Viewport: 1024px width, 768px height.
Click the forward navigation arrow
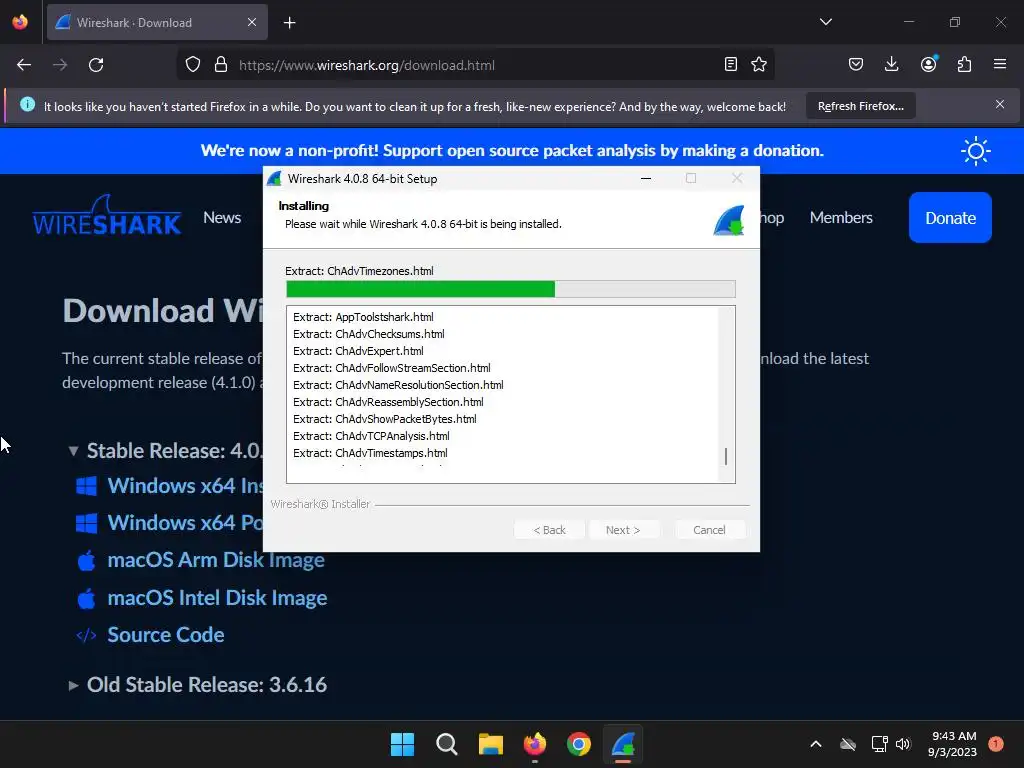[60, 65]
